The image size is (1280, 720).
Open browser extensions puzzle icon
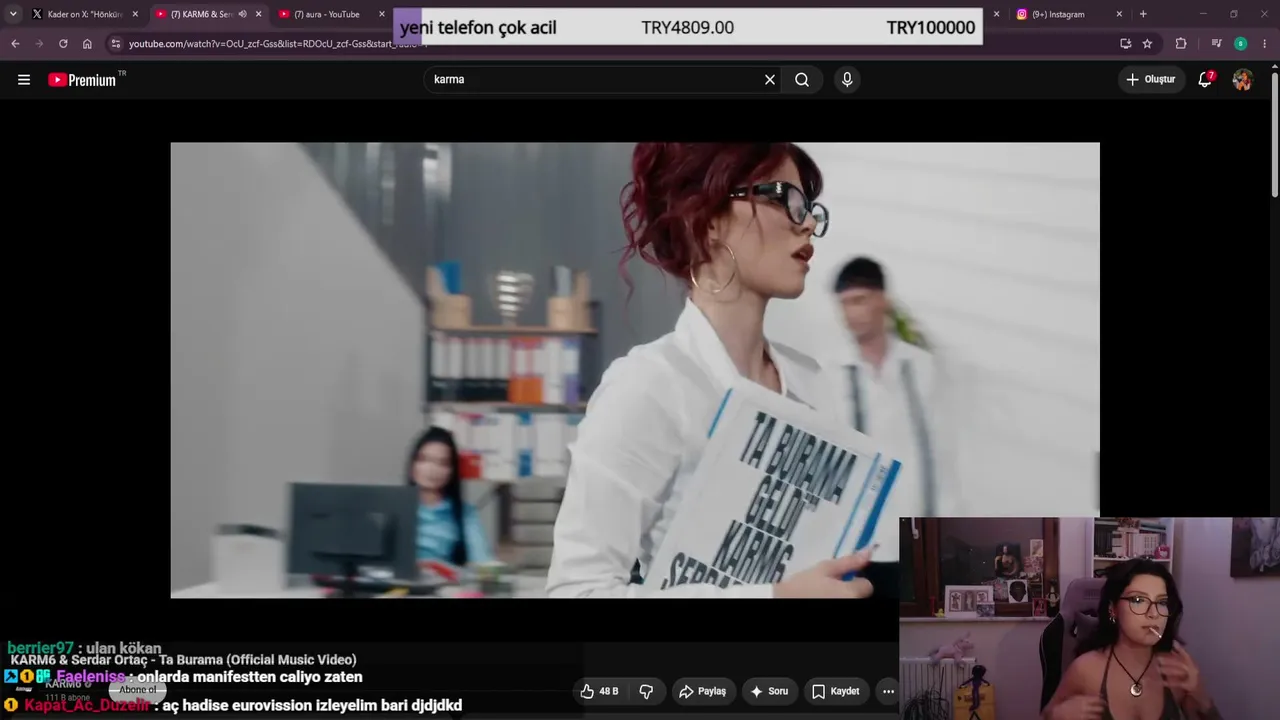[x=1181, y=44]
